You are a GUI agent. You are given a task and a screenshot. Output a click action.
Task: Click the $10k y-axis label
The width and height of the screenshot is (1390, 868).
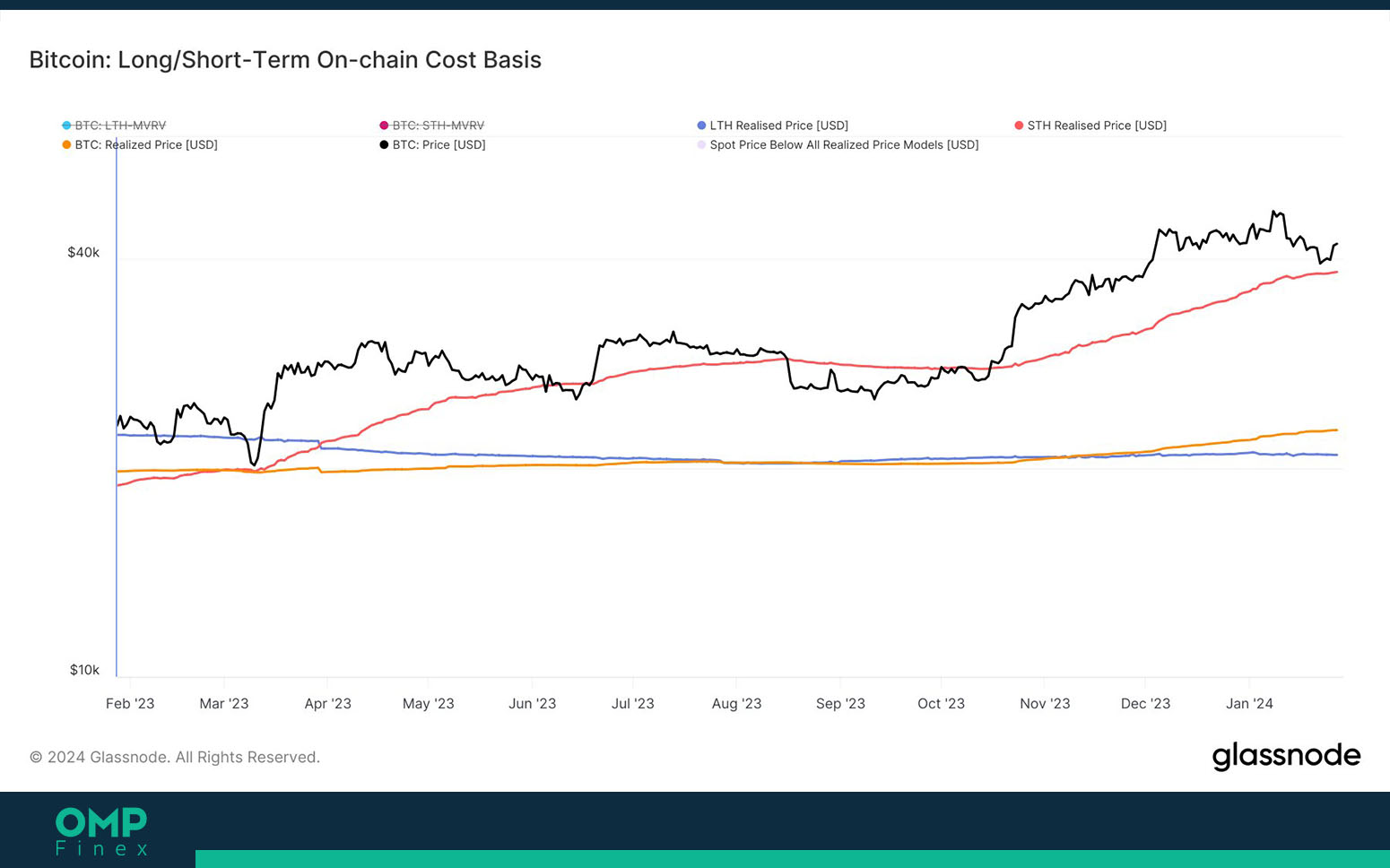(84, 670)
